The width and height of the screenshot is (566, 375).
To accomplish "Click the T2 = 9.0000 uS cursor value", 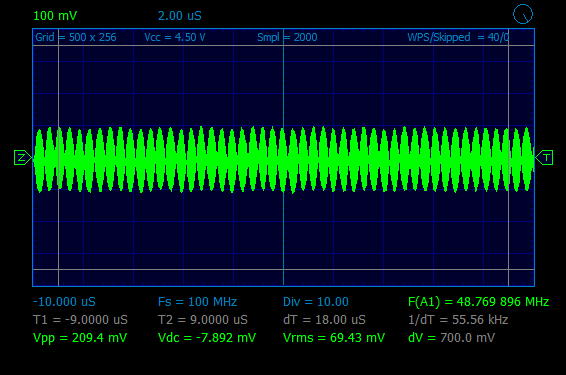I will 203,320.
